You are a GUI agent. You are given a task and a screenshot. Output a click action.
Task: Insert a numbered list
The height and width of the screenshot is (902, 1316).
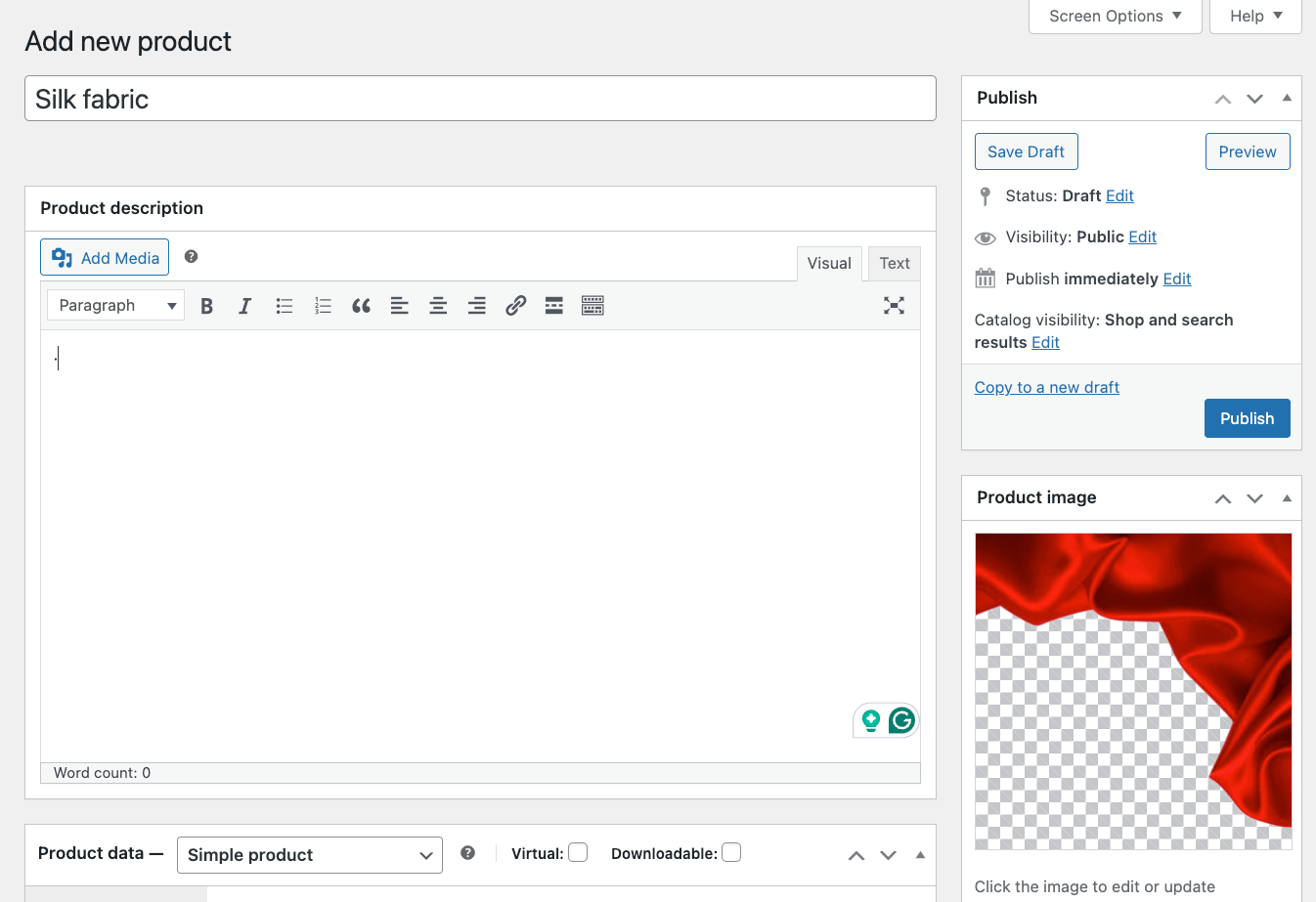(x=323, y=306)
